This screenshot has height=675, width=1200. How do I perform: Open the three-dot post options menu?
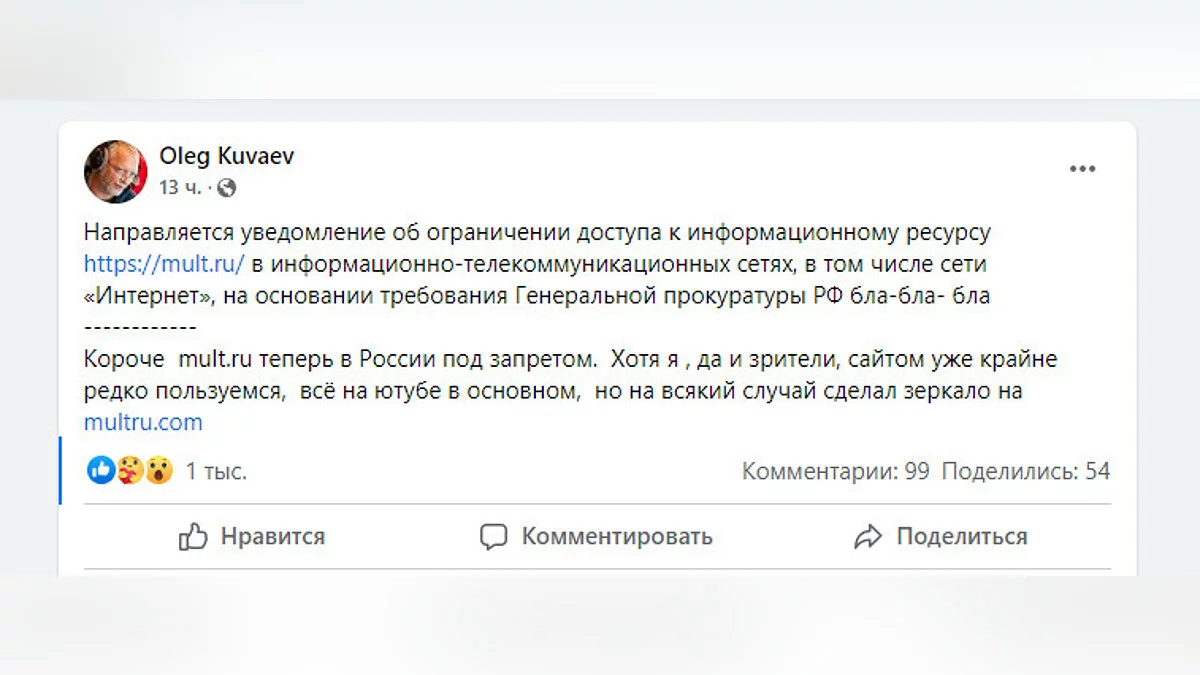[1083, 170]
